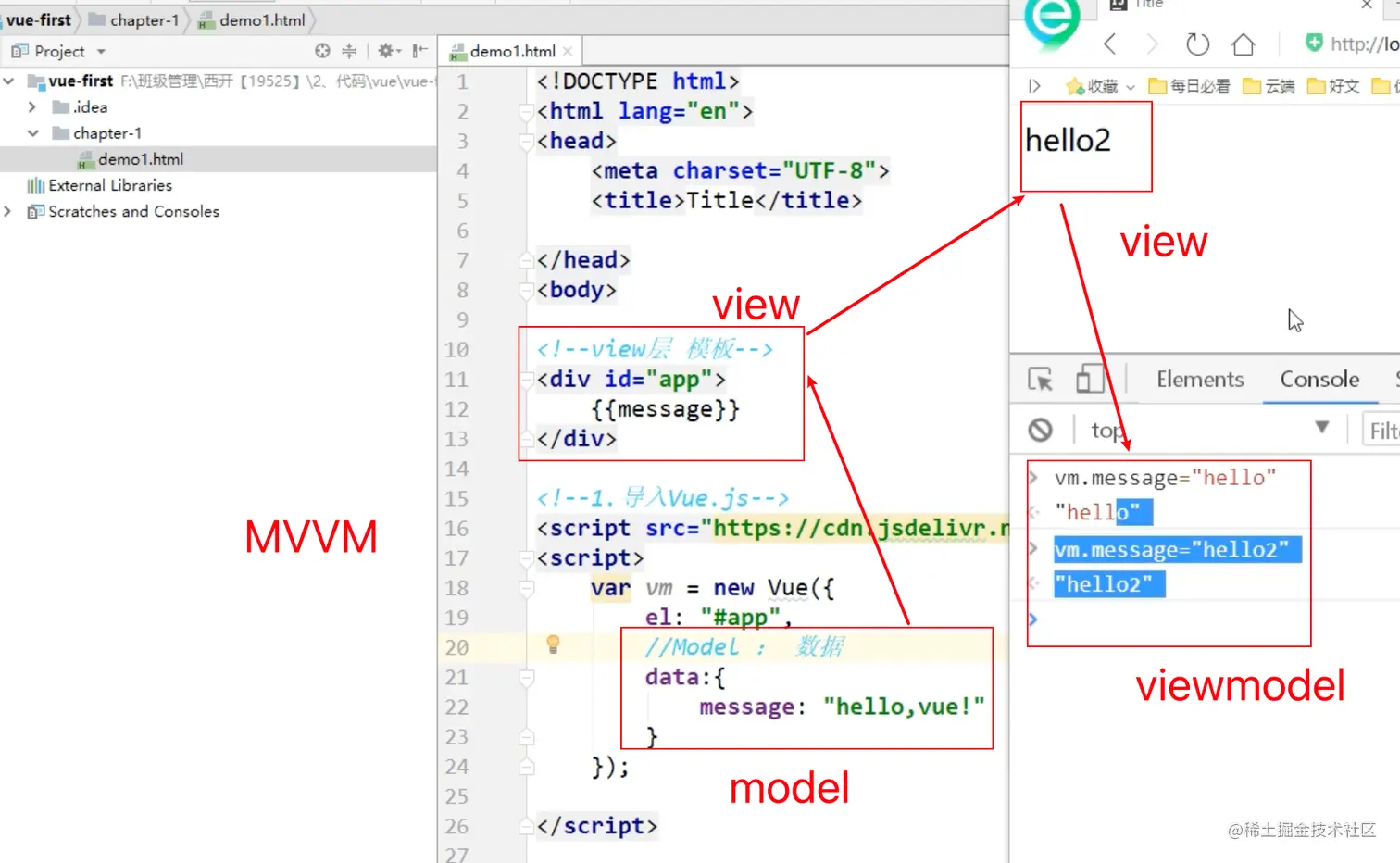The width and height of the screenshot is (1400, 863).
Task: Switch to the Console DevTools tab
Action: click(x=1319, y=380)
